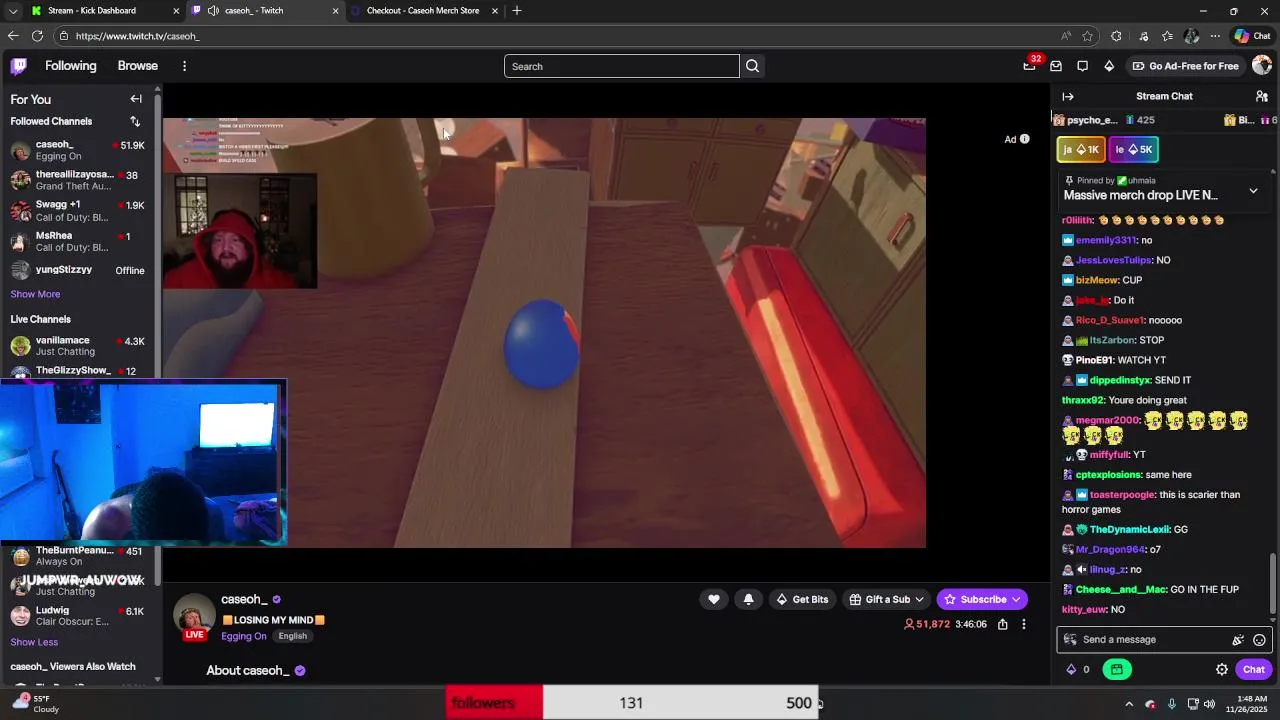Open browser extensions puzzle icon
1280x720 pixels.
tap(1116, 36)
